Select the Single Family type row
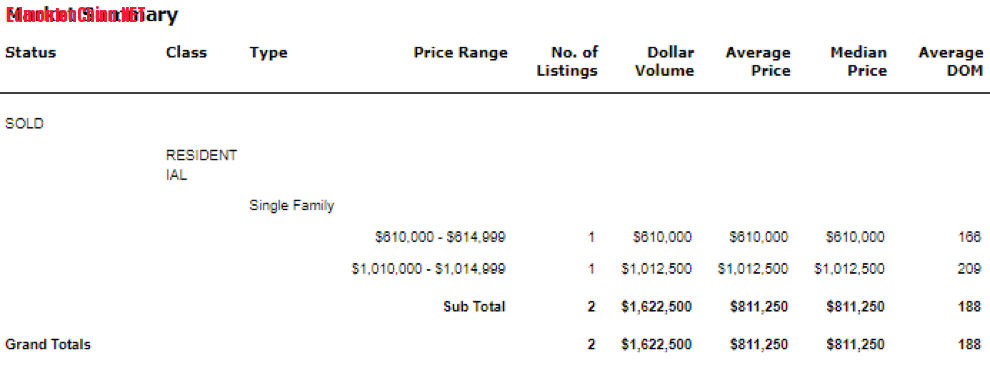 291,205
